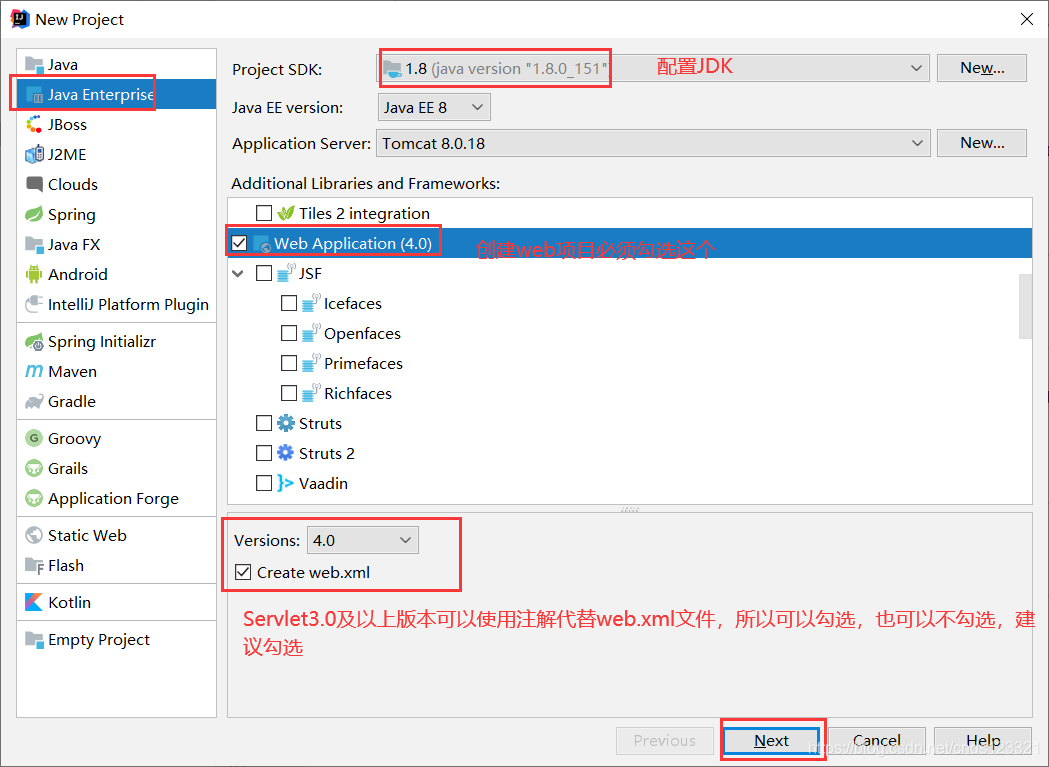Choose the Spring Initializr icon
This screenshot has height=767, width=1049.
coord(34,342)
